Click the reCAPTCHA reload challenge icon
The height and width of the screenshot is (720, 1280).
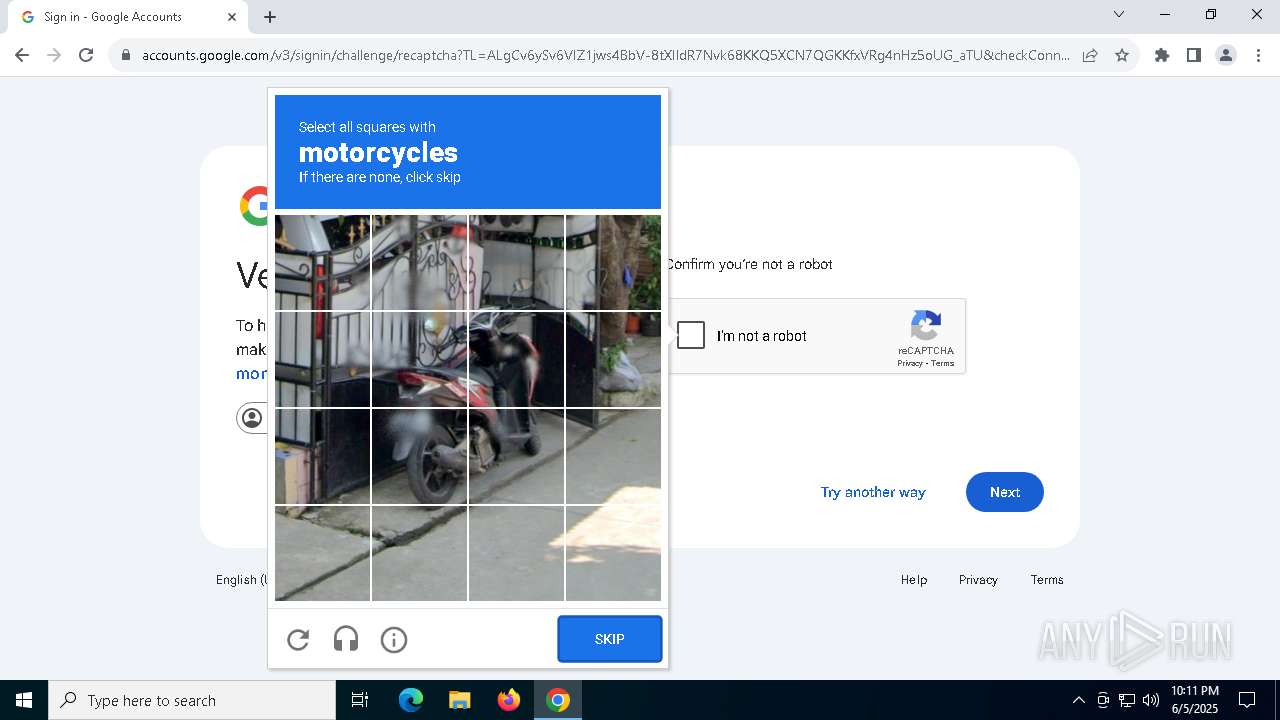coord(298,640)
